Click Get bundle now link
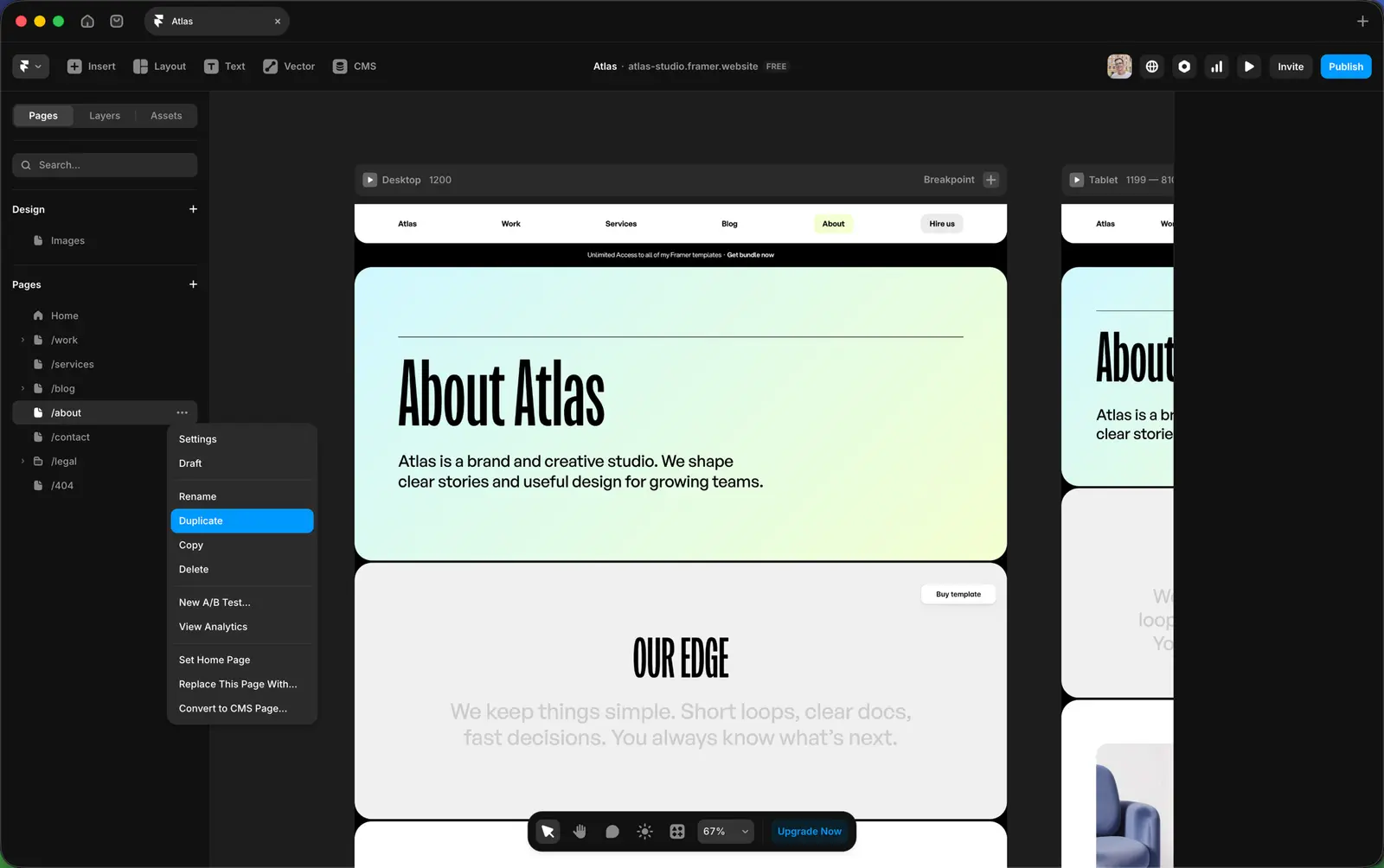Screen dimensions: 1384x868 (x=750, y=255)
